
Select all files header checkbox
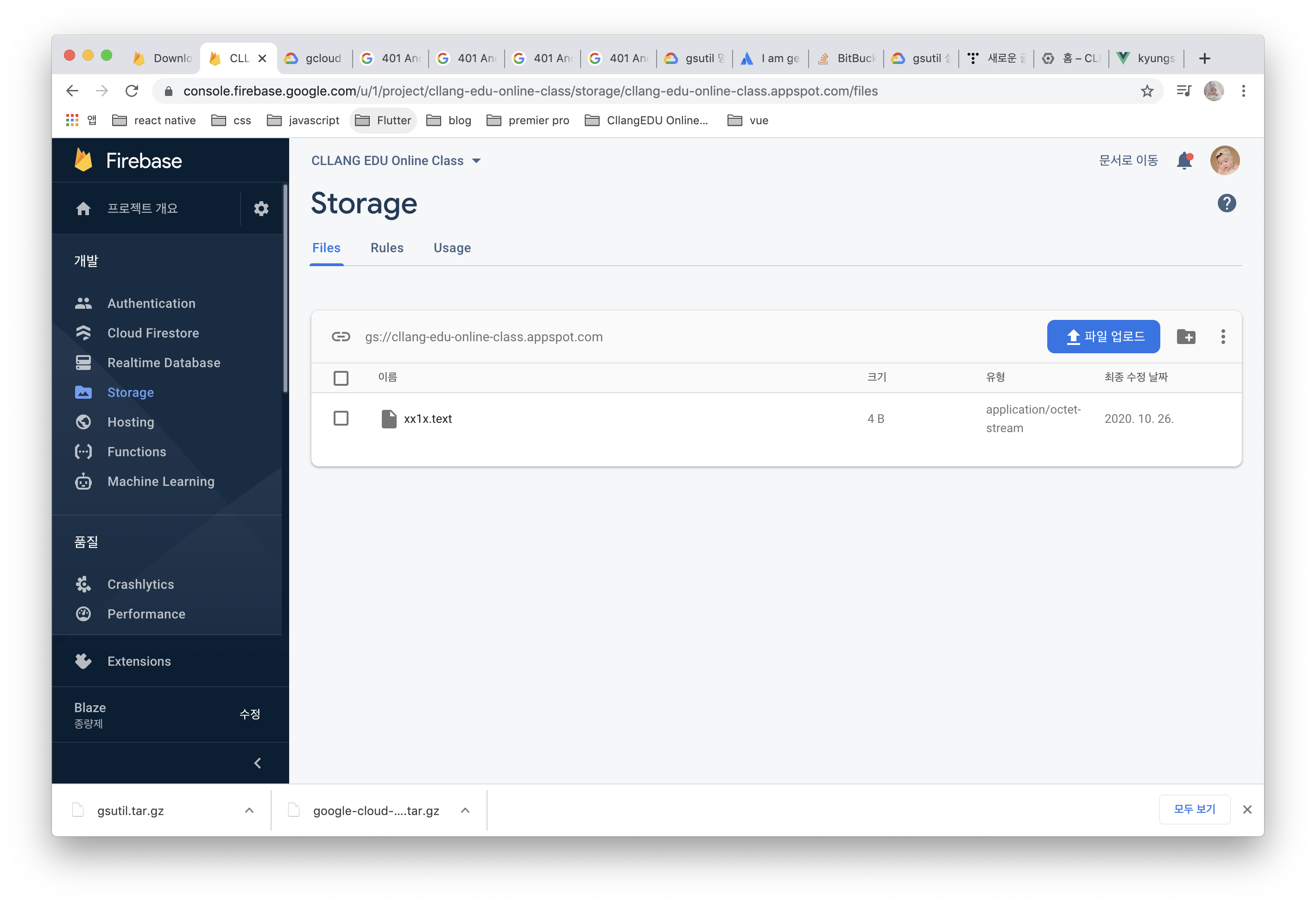click(x=341, y=378)
